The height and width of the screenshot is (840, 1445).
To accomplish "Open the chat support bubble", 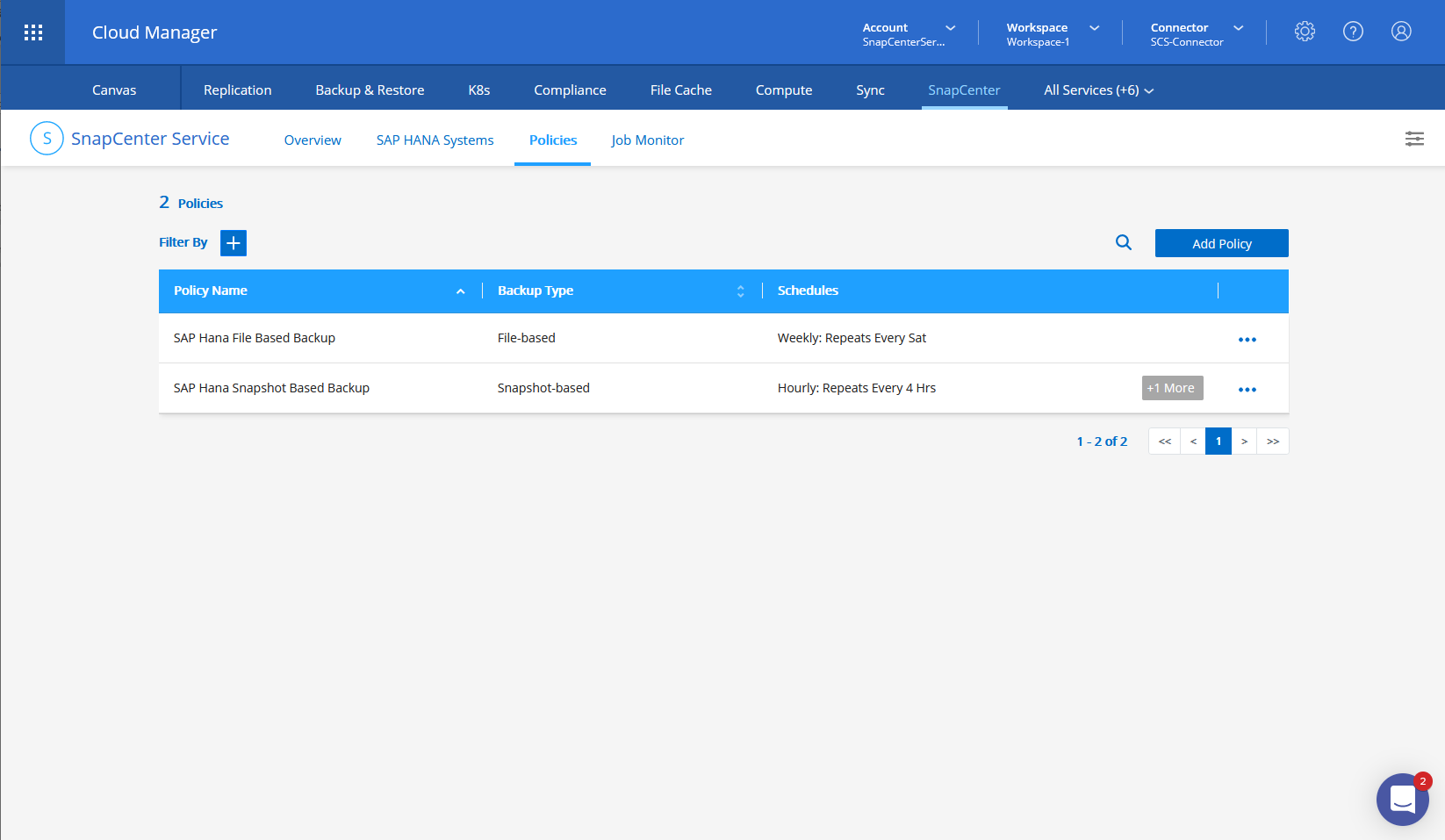I will point(1402,799).
